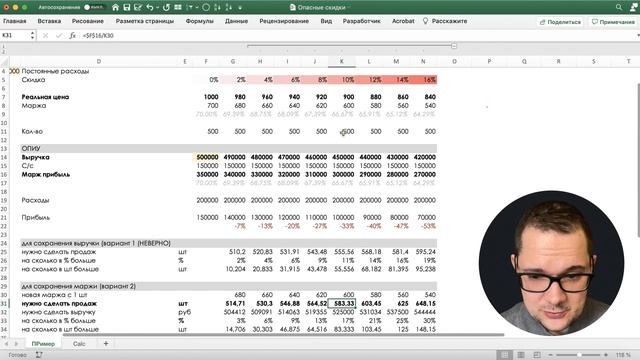This screenshot has width=640, height=360.
Task: Click the Save floppy disk icon
Action: tap(127, 7)
